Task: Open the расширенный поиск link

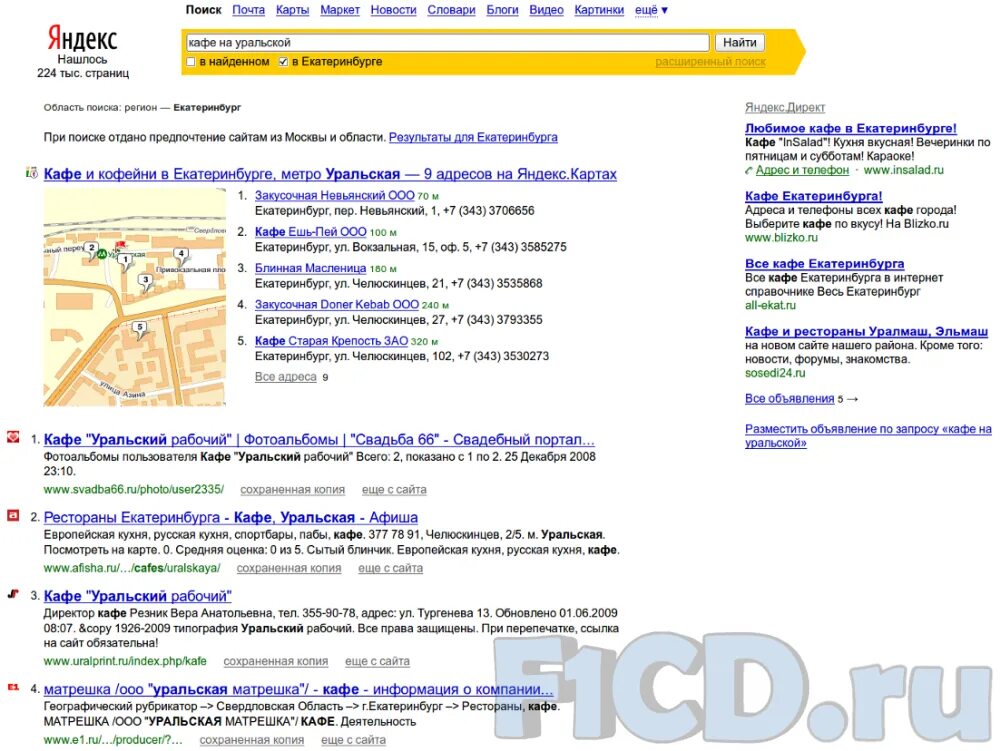Action: coord(710,62)
